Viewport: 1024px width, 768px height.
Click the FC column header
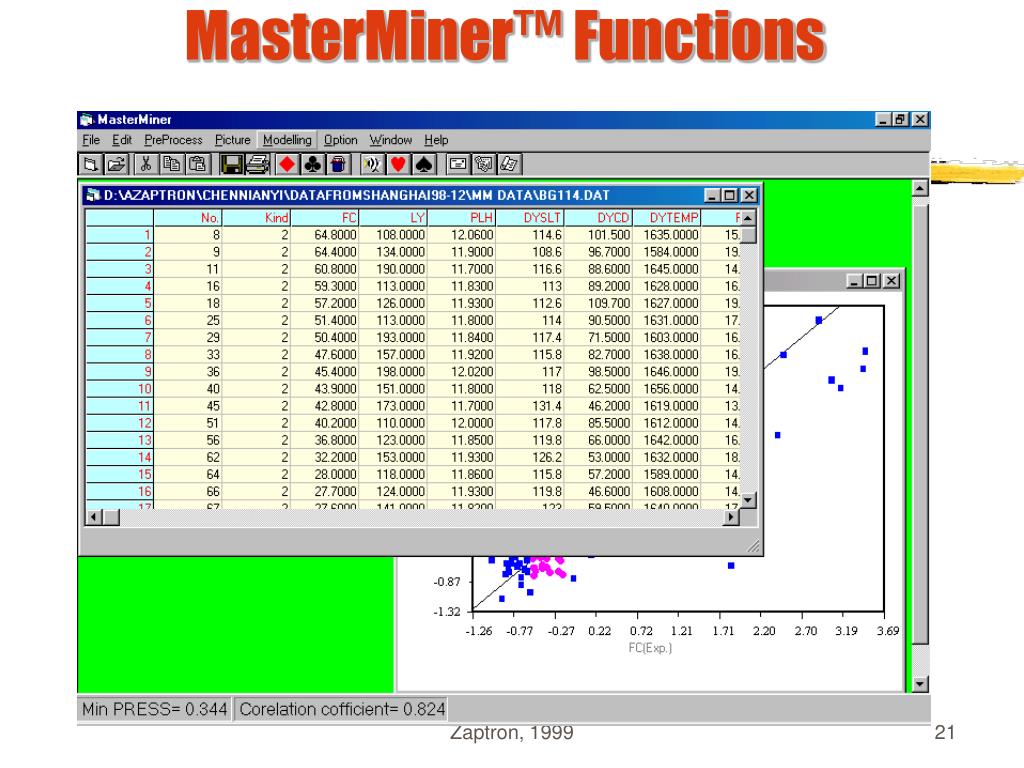click(x=325, y=217)
